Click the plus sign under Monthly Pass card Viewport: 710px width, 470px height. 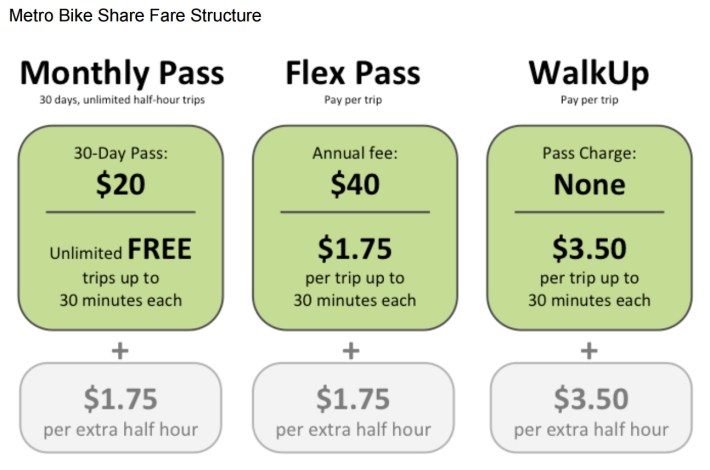coord(120,351)
